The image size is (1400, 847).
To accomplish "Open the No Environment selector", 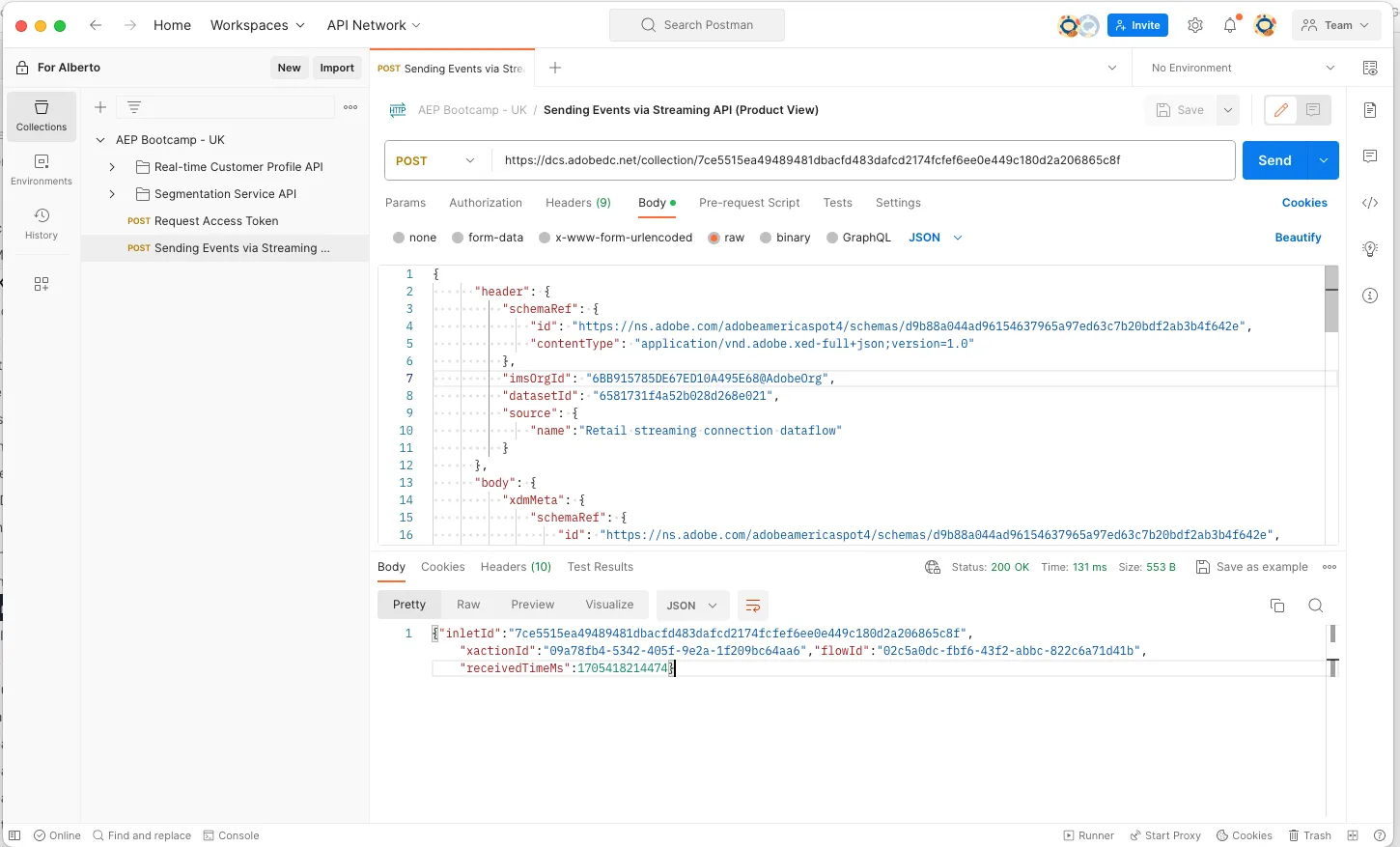I will [x=1243, y=68].
